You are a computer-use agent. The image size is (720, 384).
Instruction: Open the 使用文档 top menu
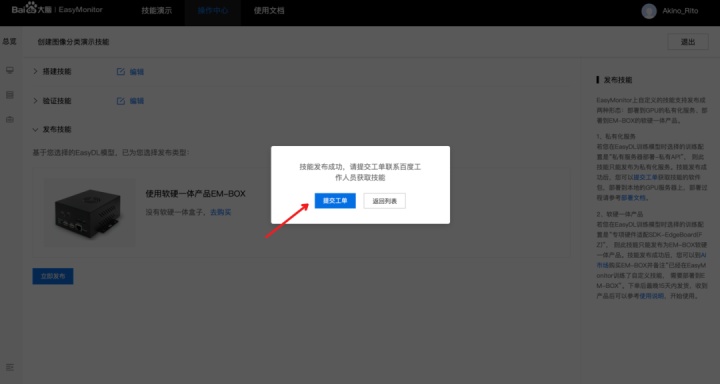[269, 11]
